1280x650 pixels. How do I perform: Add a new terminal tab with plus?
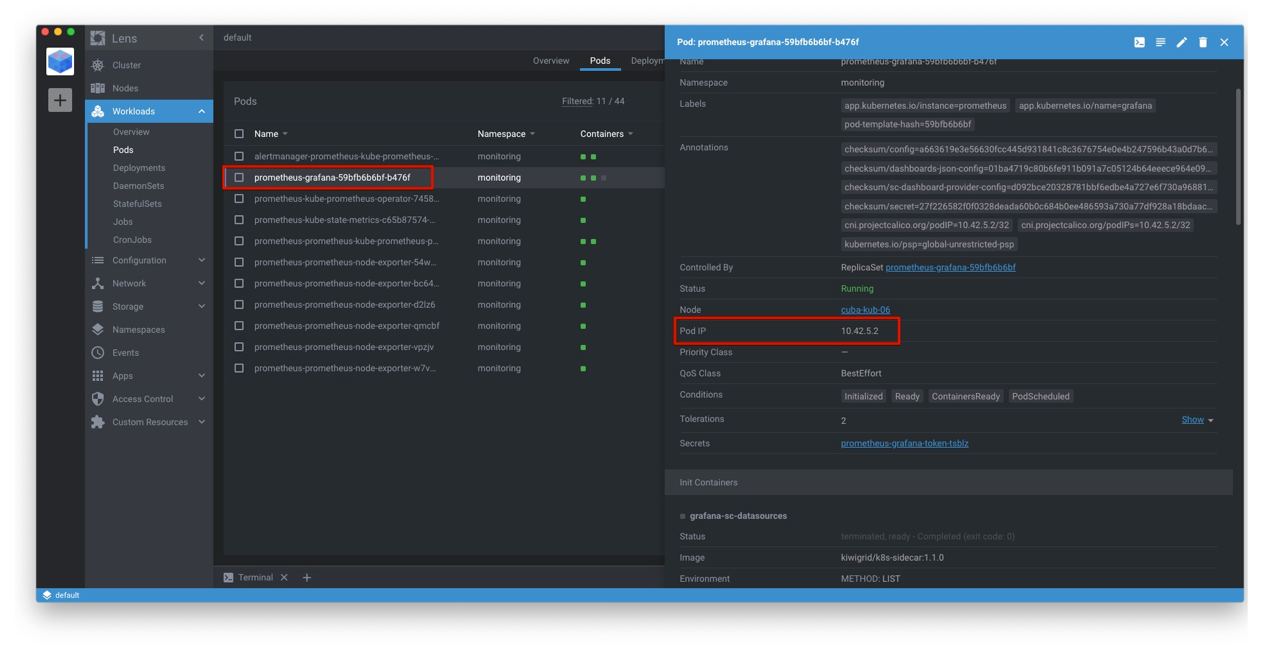click(307, 577)
